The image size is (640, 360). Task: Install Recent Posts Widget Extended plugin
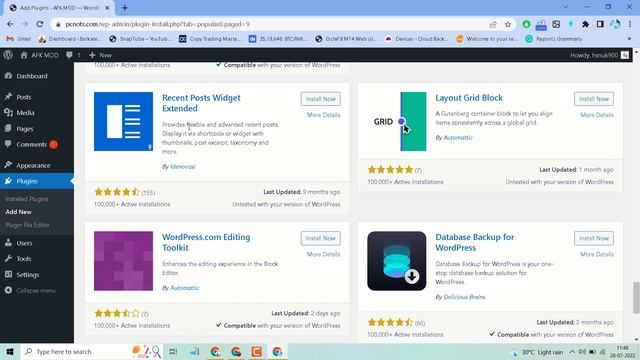point(320,99)
